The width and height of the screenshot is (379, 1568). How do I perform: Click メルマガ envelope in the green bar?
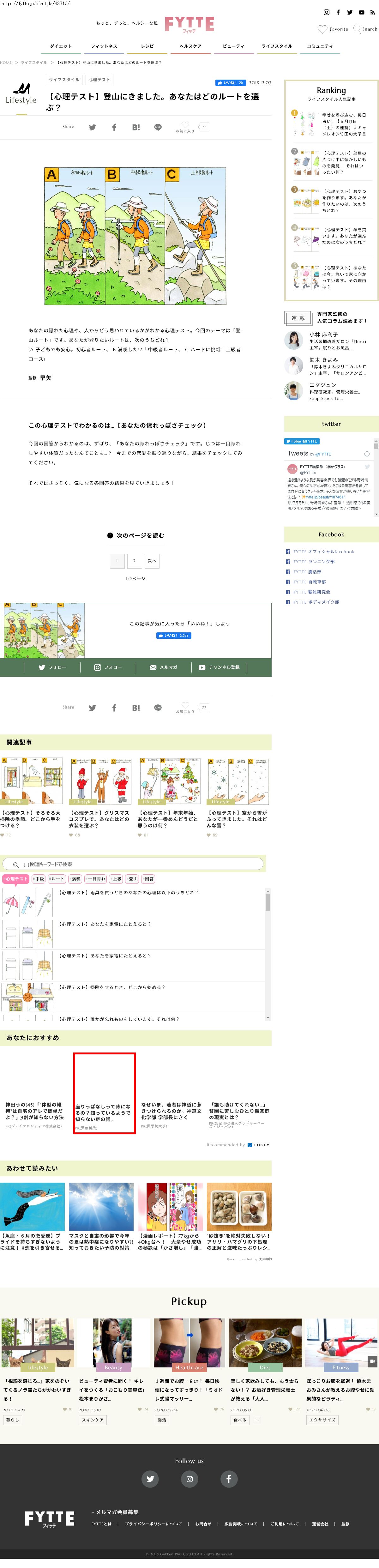164,667
